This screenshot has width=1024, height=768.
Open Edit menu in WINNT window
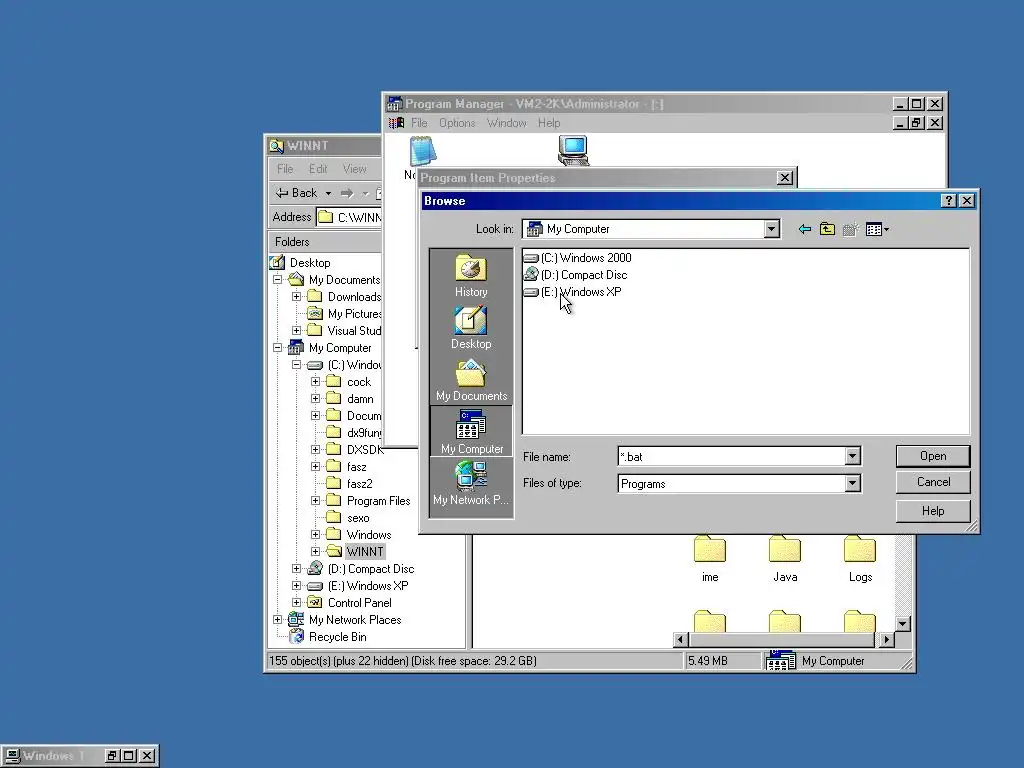point(318,168)
